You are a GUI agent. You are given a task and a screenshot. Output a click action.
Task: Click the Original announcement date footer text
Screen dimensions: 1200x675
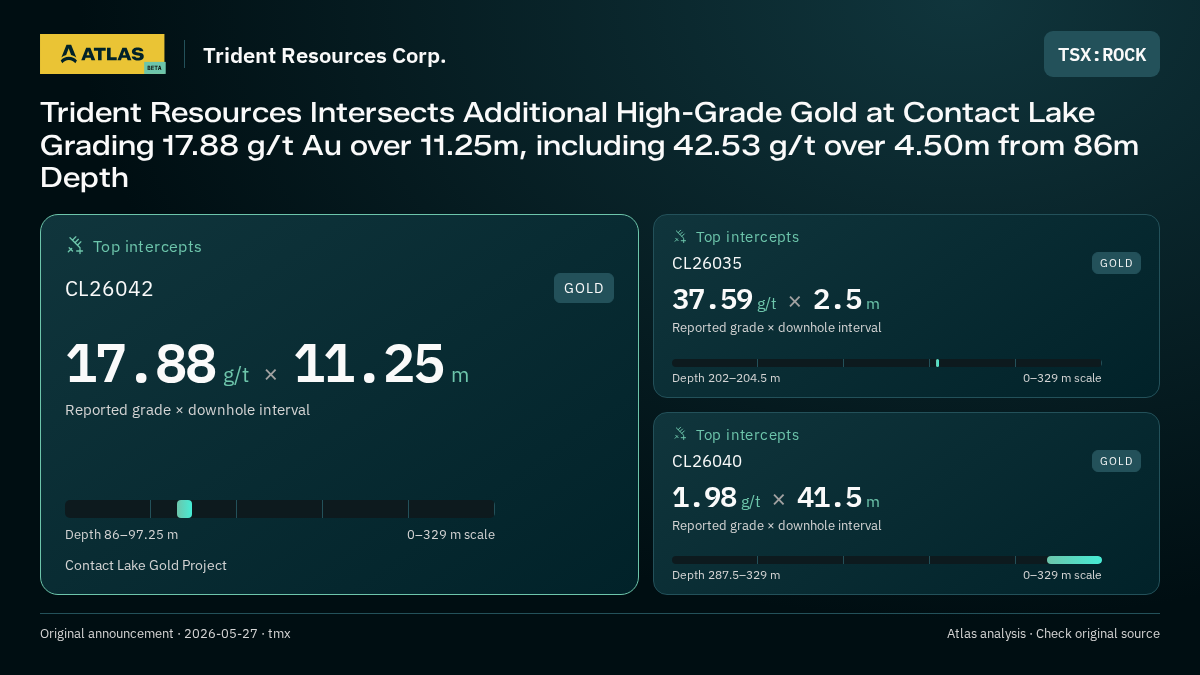point(165,633)
